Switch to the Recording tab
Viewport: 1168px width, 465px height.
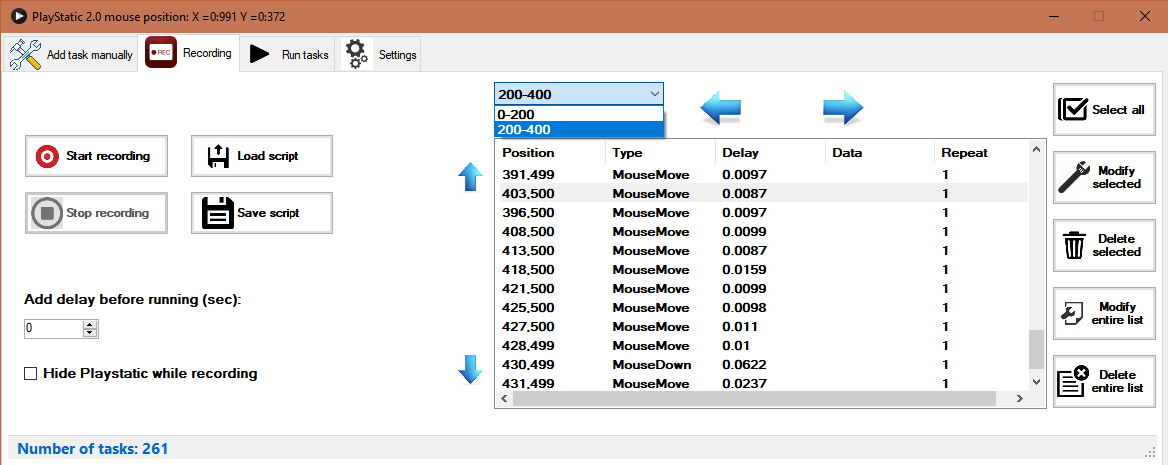click(x=189, y=53)
